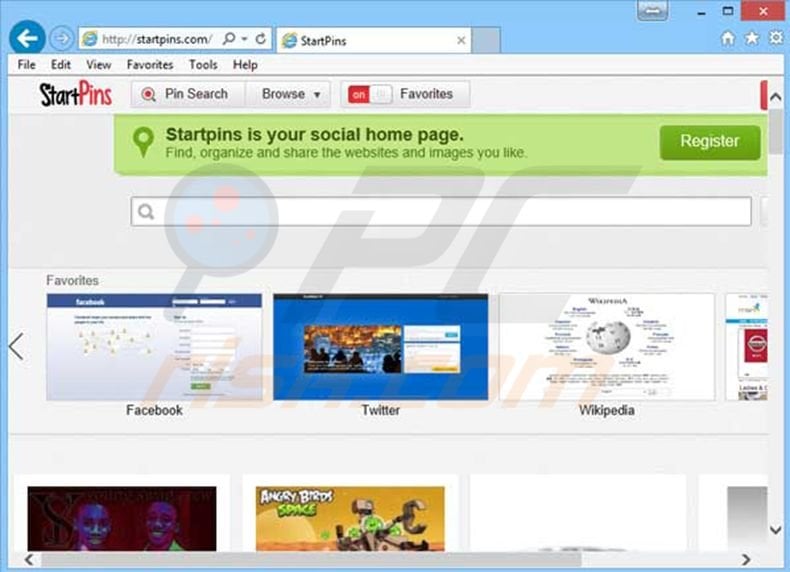Click the horizontal scrollbar thumb
790x572 pixels.
point(311,559)
